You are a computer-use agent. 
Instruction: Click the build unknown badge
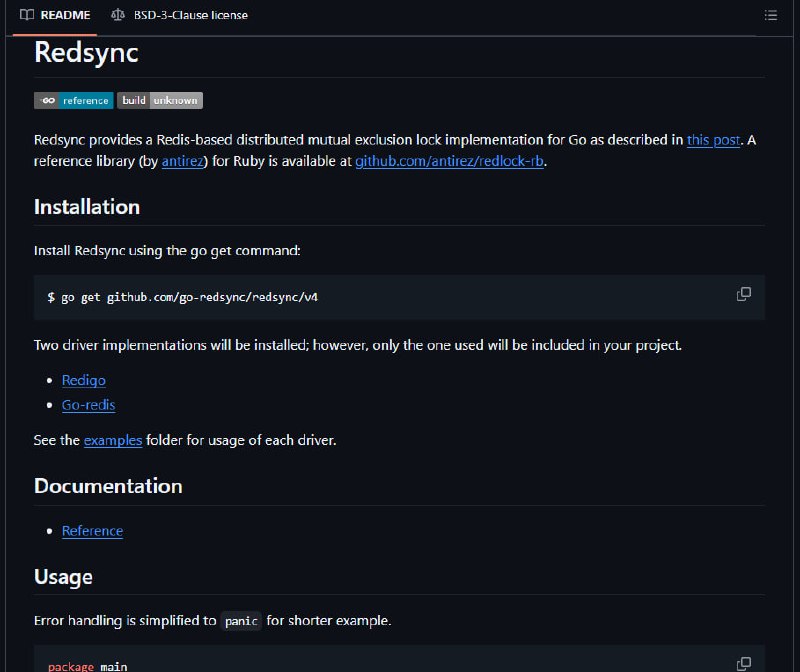click(x=160, y=101)
